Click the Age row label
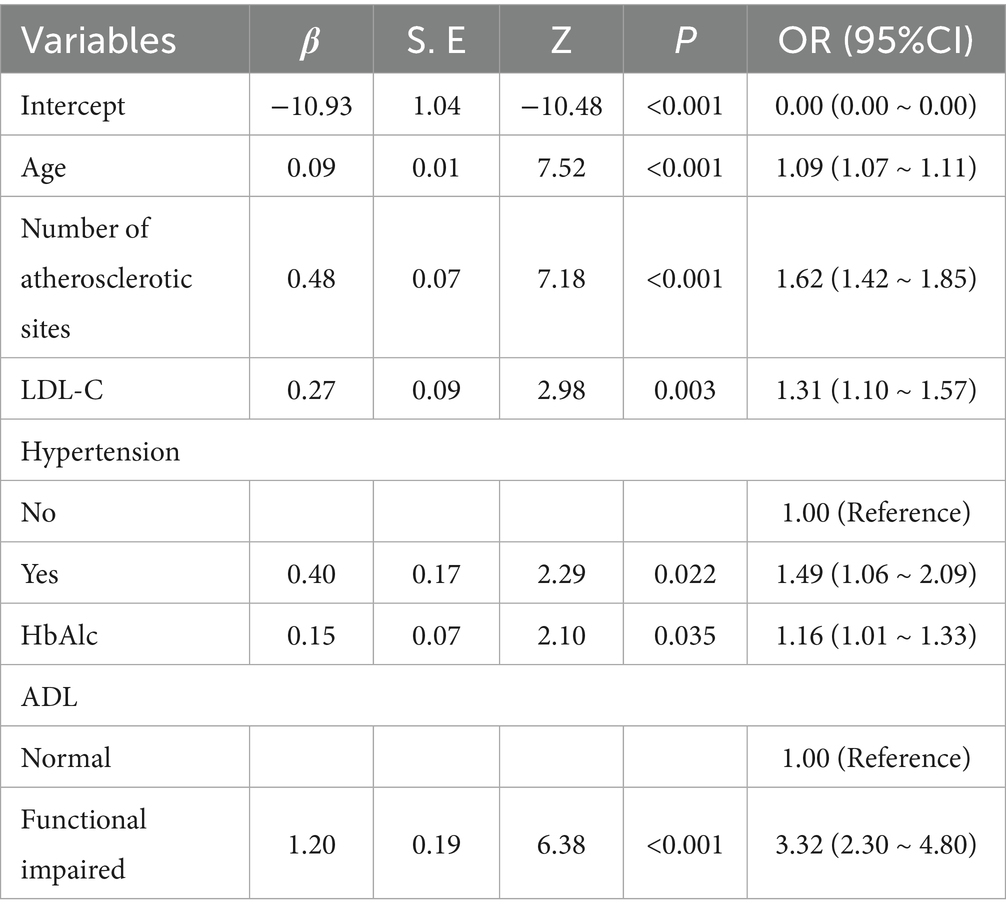Viewport: 1006px width, 917px height. click(42, 166)
